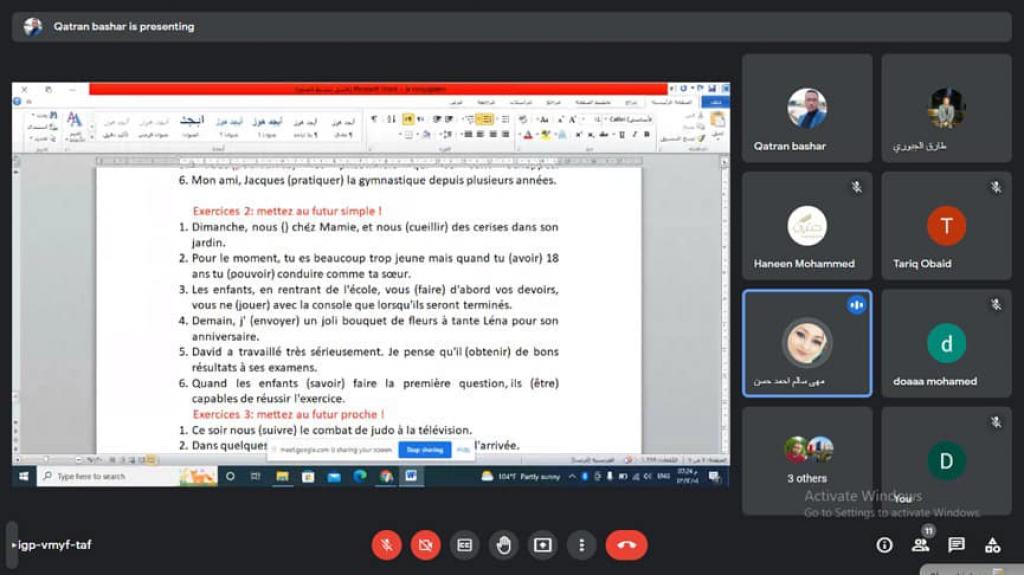Open the activities panel icon

point(992,545)
